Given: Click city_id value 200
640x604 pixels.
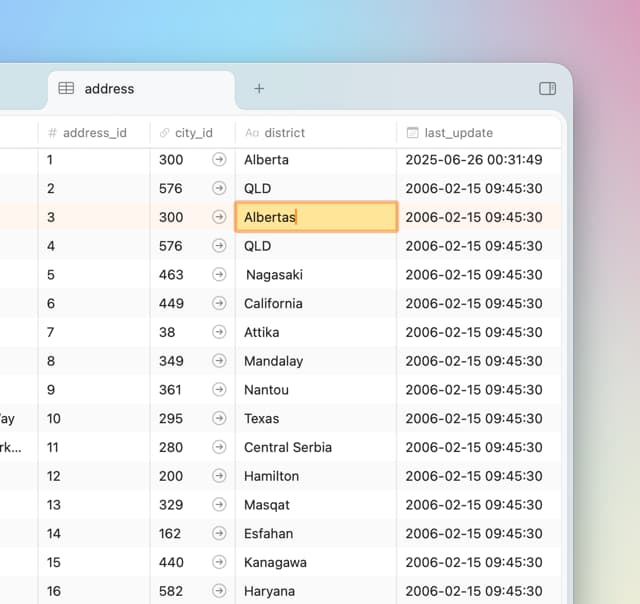Looking at the screenshot, I should [x=171, y=476].
